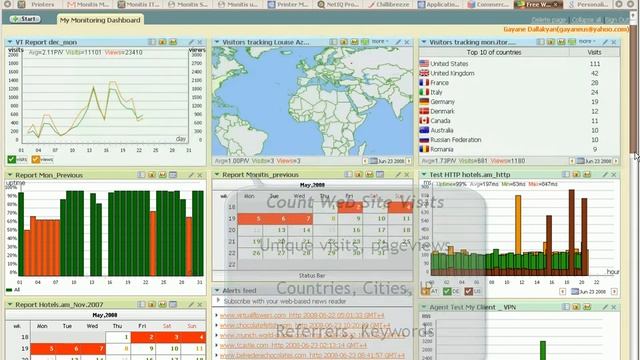Close the Report Monitis_previous panel

pyautogui.click(x=407, y=175)
